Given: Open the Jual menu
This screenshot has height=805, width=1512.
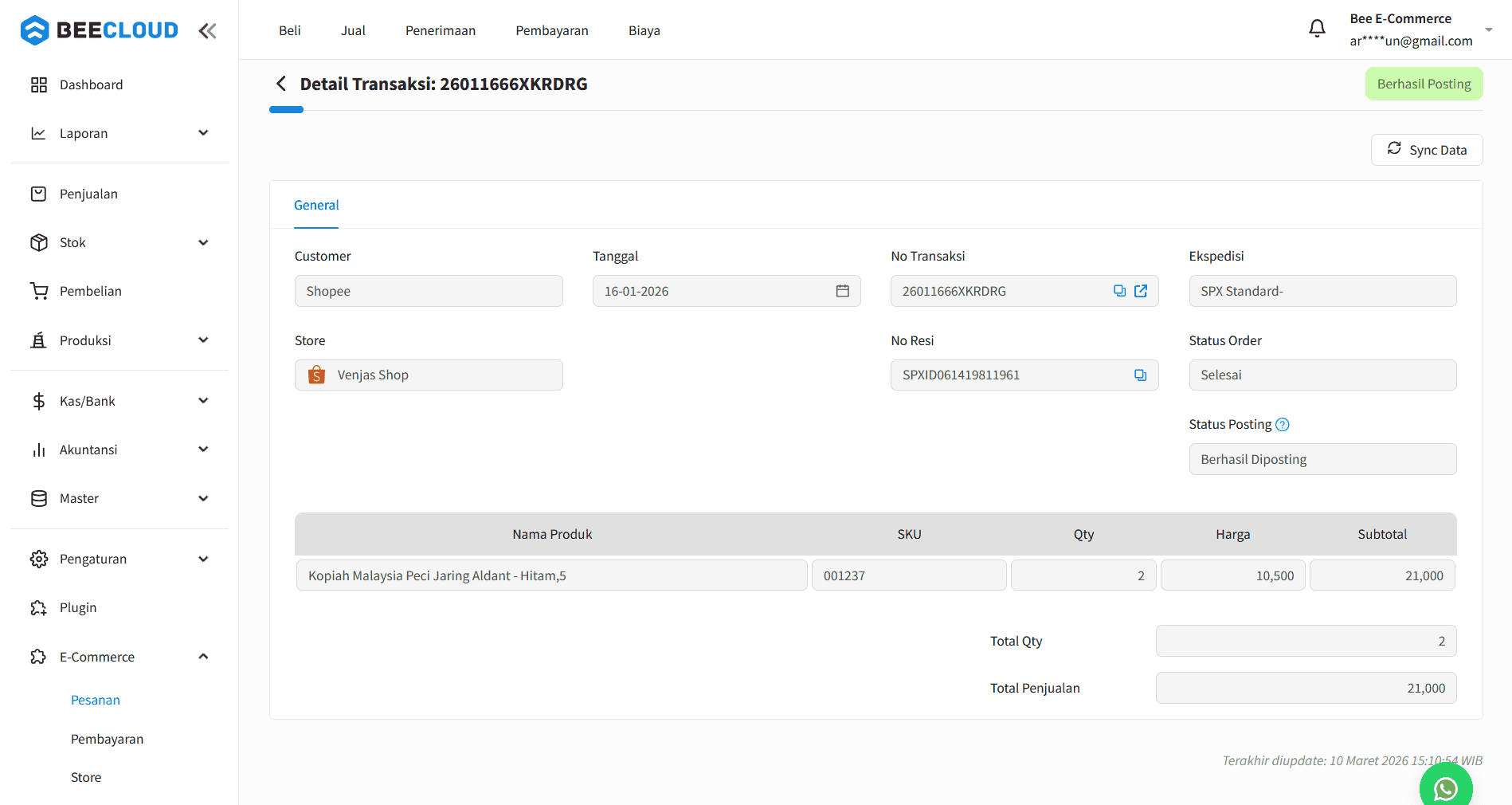Looking at the screenshot, I should pos(353,30).
